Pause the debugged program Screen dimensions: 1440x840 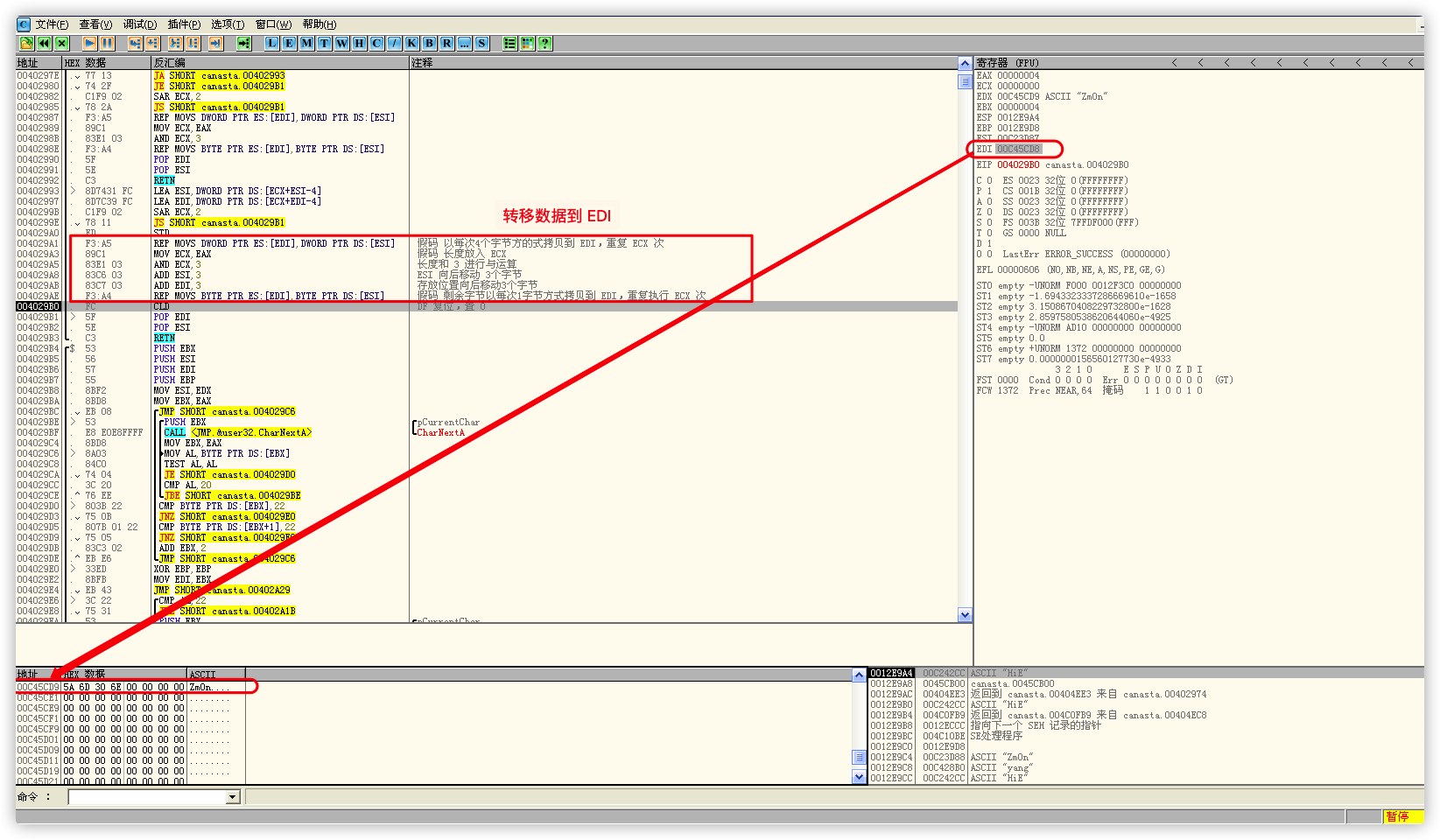[107, 43]
